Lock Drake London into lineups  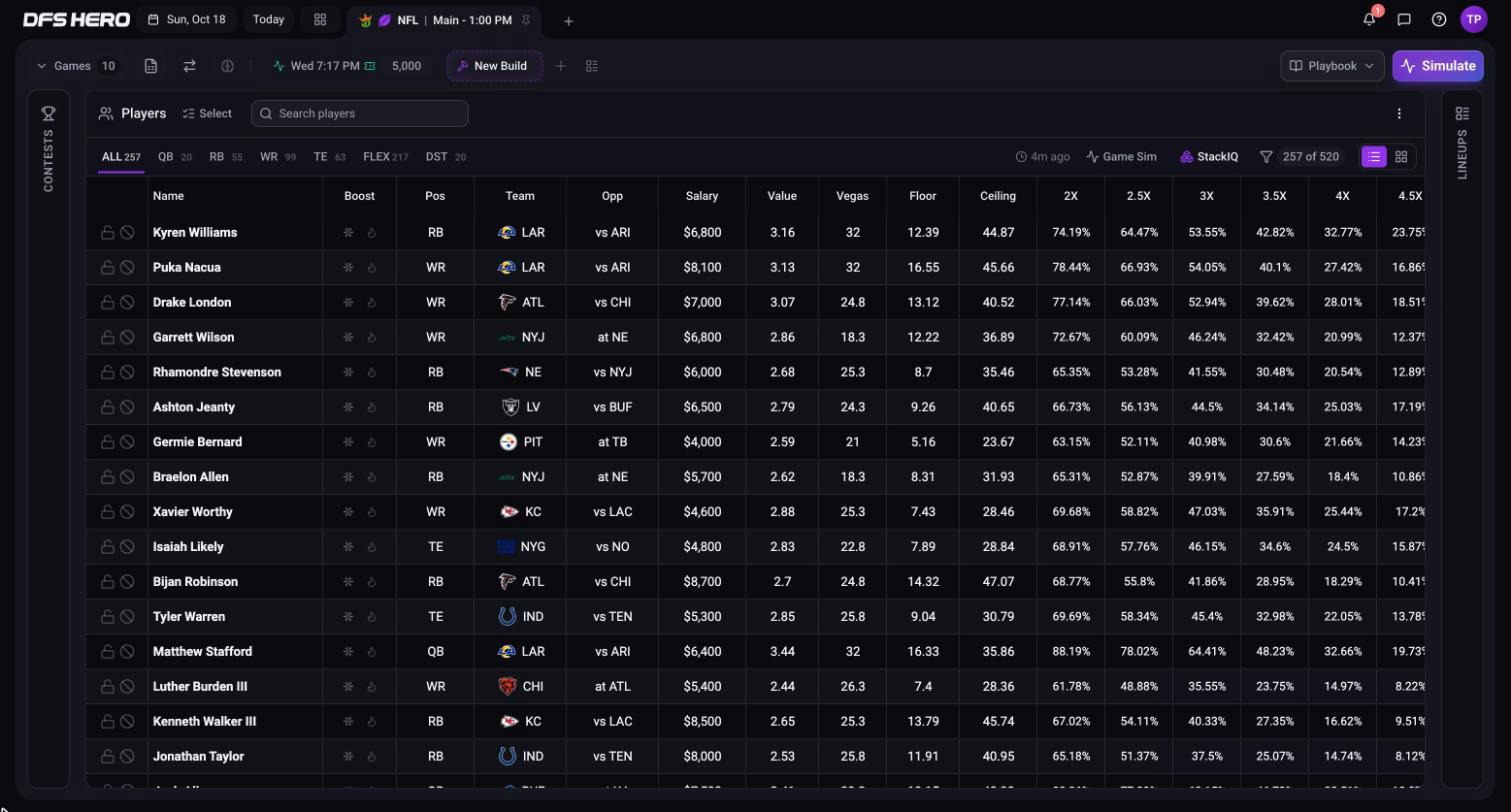point(107,302)
